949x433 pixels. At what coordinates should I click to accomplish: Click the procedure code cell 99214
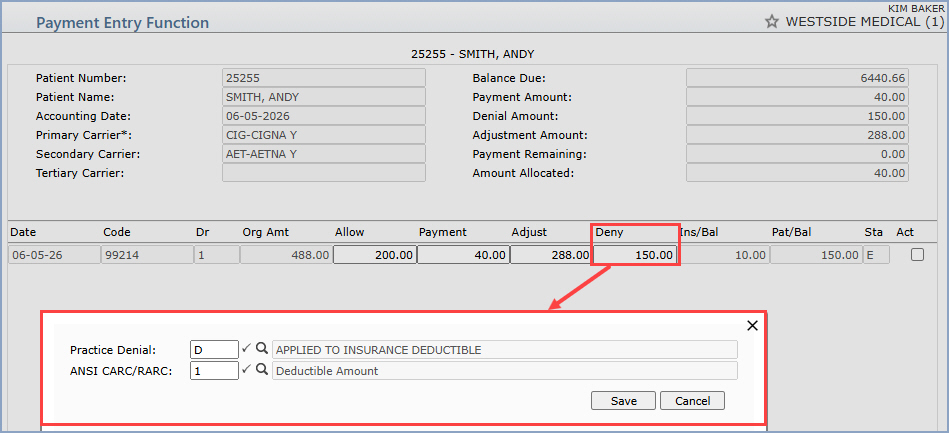pos(147,255)
